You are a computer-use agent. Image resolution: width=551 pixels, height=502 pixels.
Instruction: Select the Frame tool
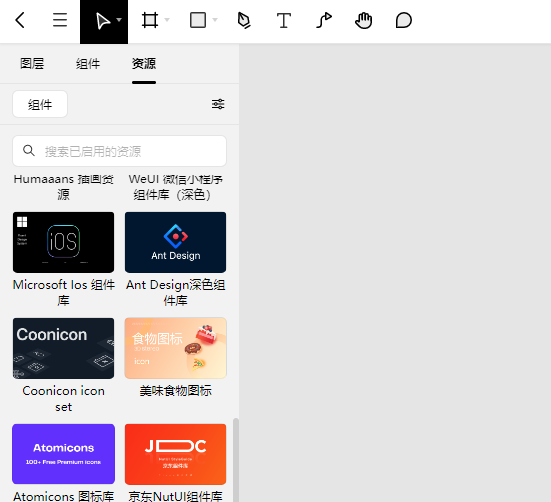point(150,20)
